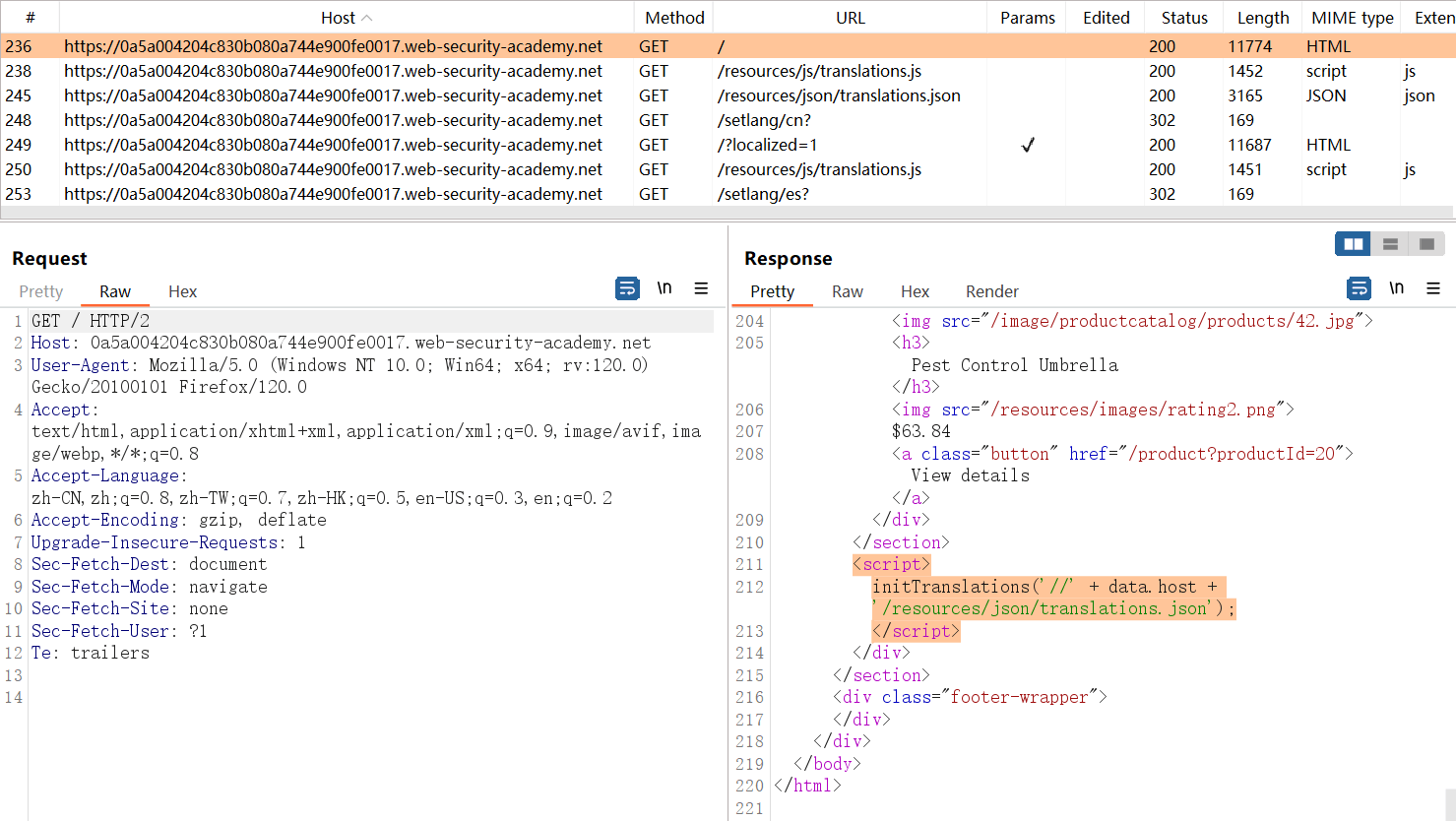This screenshot has height=821, width=1456.
Task: Select the Hex tab in Request
Action: tap(182, 291)
